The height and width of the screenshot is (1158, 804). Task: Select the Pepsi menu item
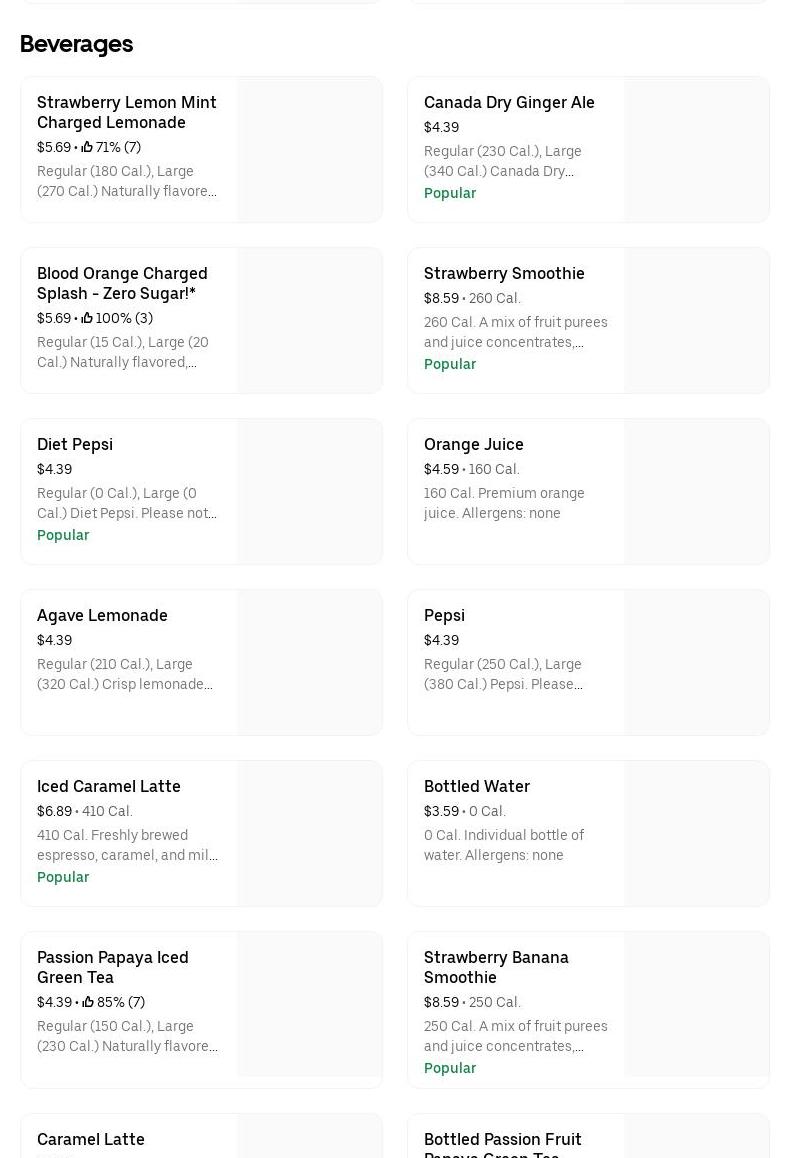(444, 615)
